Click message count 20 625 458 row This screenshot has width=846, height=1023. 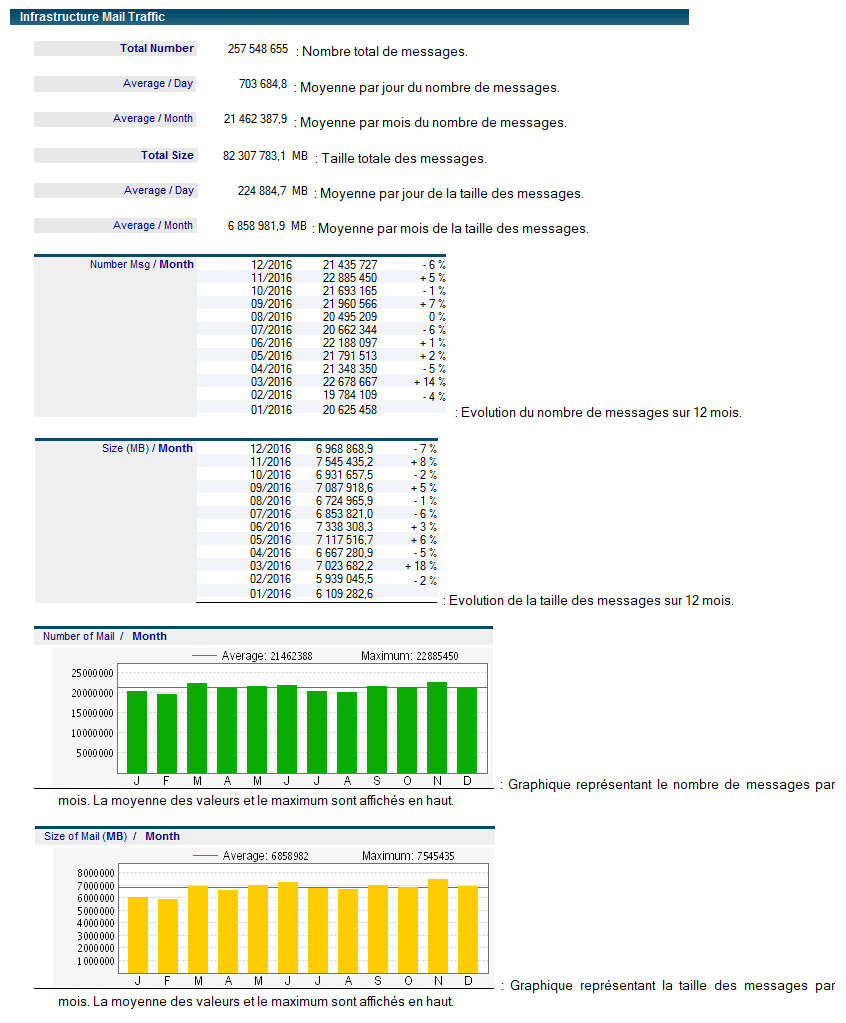click(350, 410)
